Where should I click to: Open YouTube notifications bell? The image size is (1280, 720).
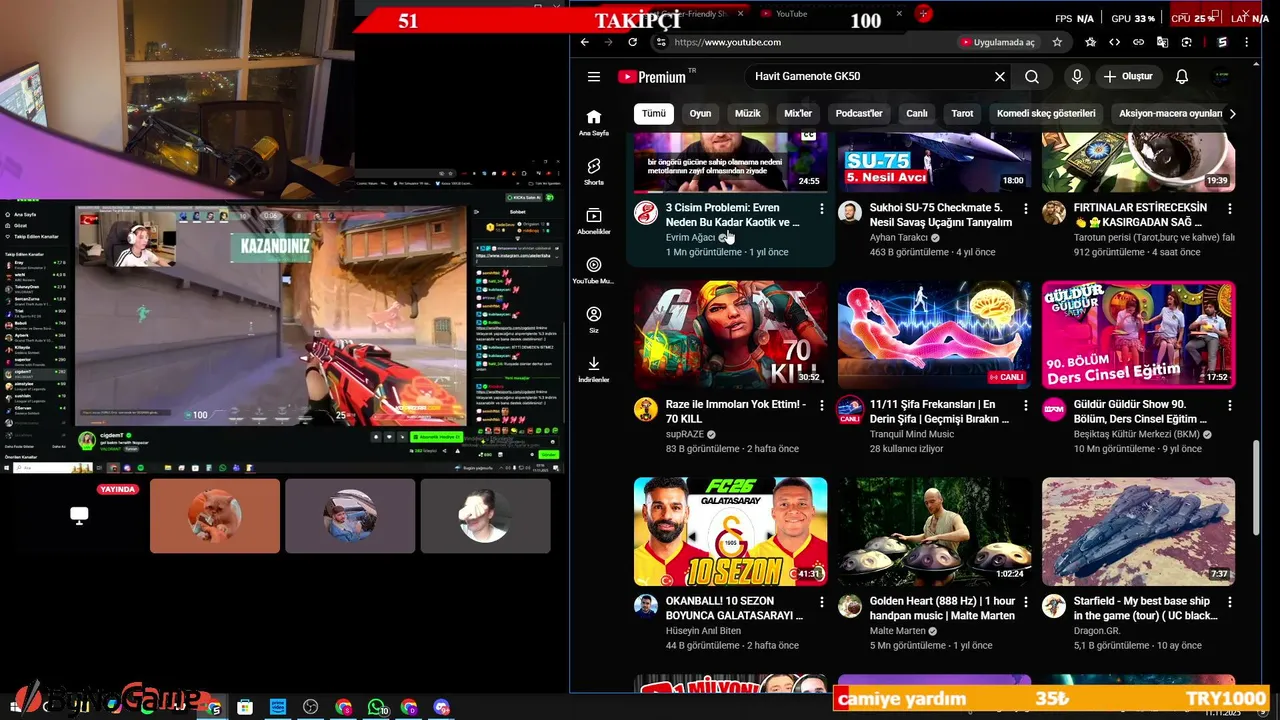click(1182, 77)
